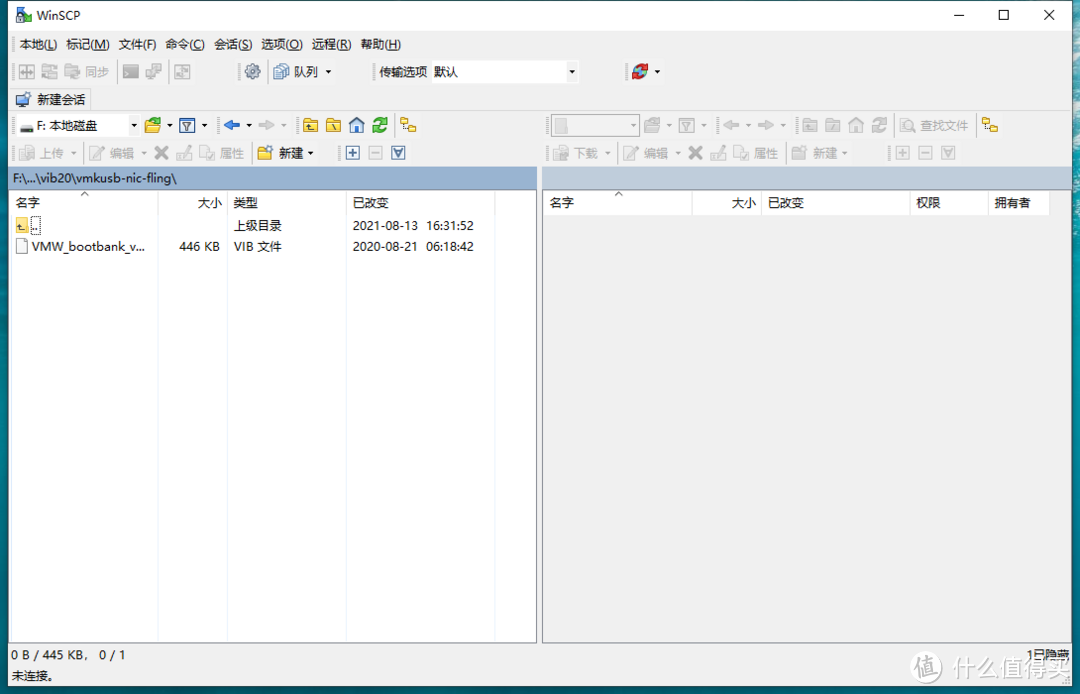The height and width of the screenshot is (694, 1080).
Task: Open the 选项(O) menu
Action: pyautogui.click(x=282, y=44)
